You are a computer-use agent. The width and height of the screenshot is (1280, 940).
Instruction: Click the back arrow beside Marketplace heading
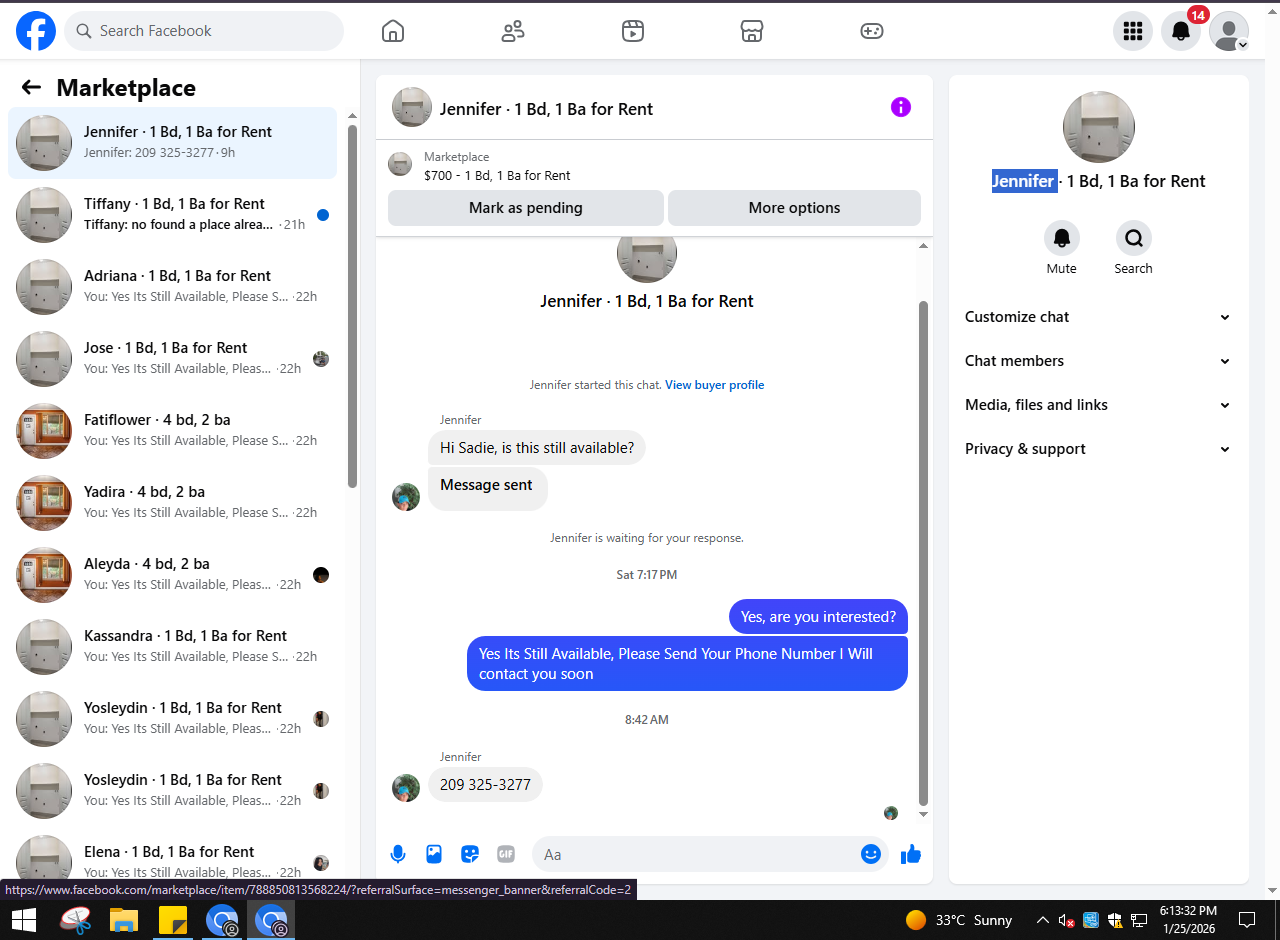(x=31, y=87)
